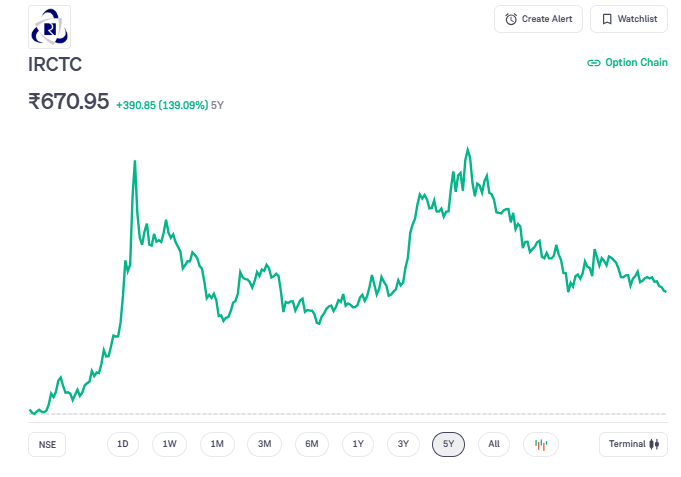Open the Terminal view
This screenshot has height=477, width=681.
[634, 444]
